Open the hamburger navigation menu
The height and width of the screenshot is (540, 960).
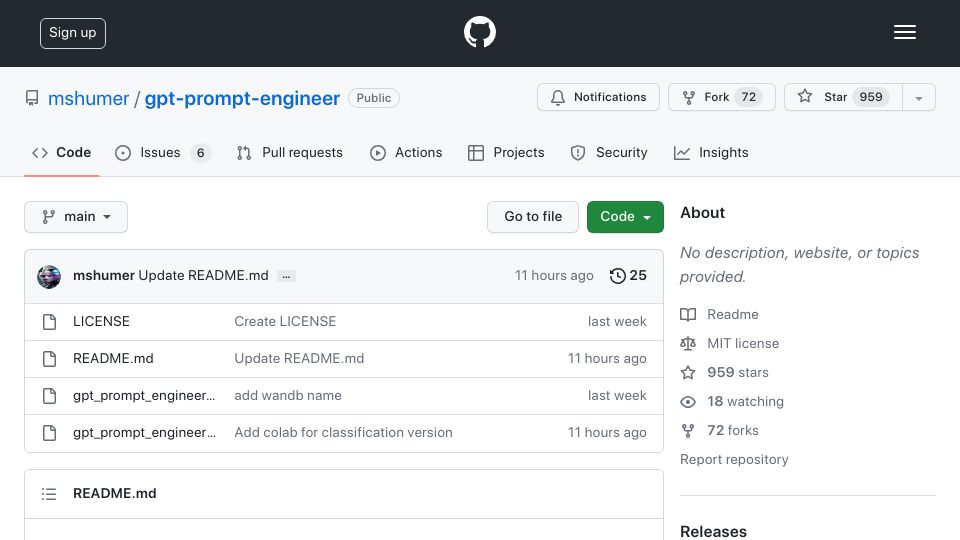coord(904,32)
